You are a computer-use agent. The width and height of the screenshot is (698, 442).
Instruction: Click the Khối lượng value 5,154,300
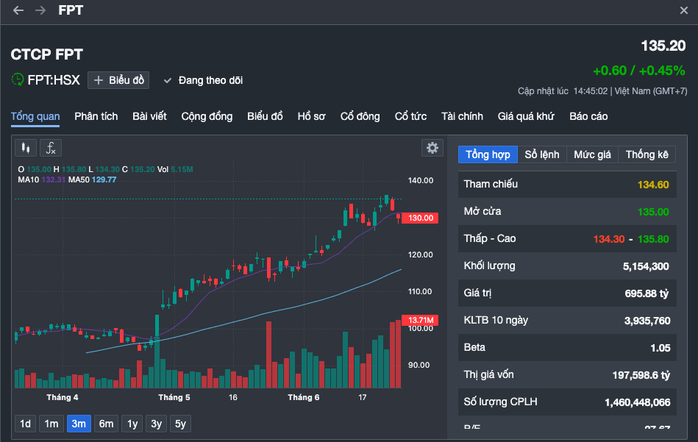pyautogui.click(x=645, y=267)
